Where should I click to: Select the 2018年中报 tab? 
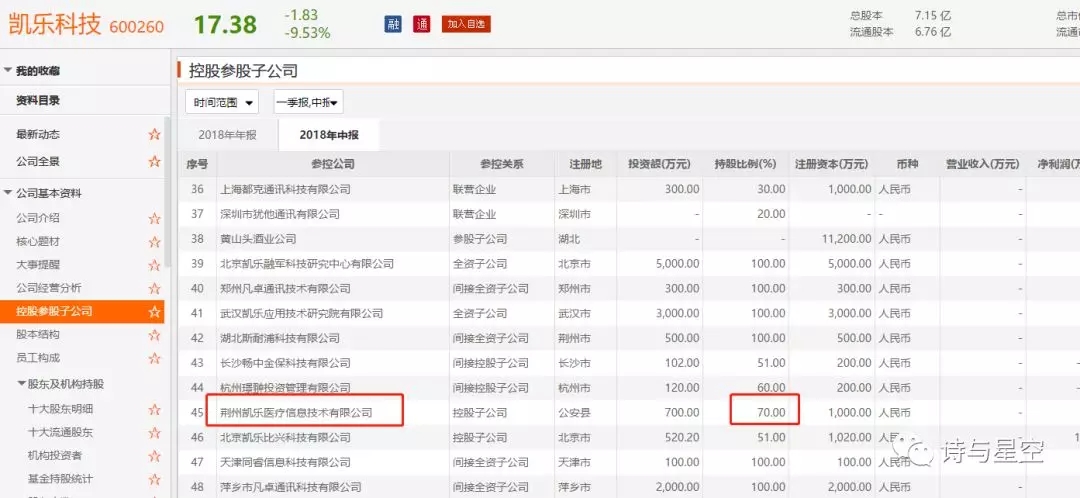329,135
